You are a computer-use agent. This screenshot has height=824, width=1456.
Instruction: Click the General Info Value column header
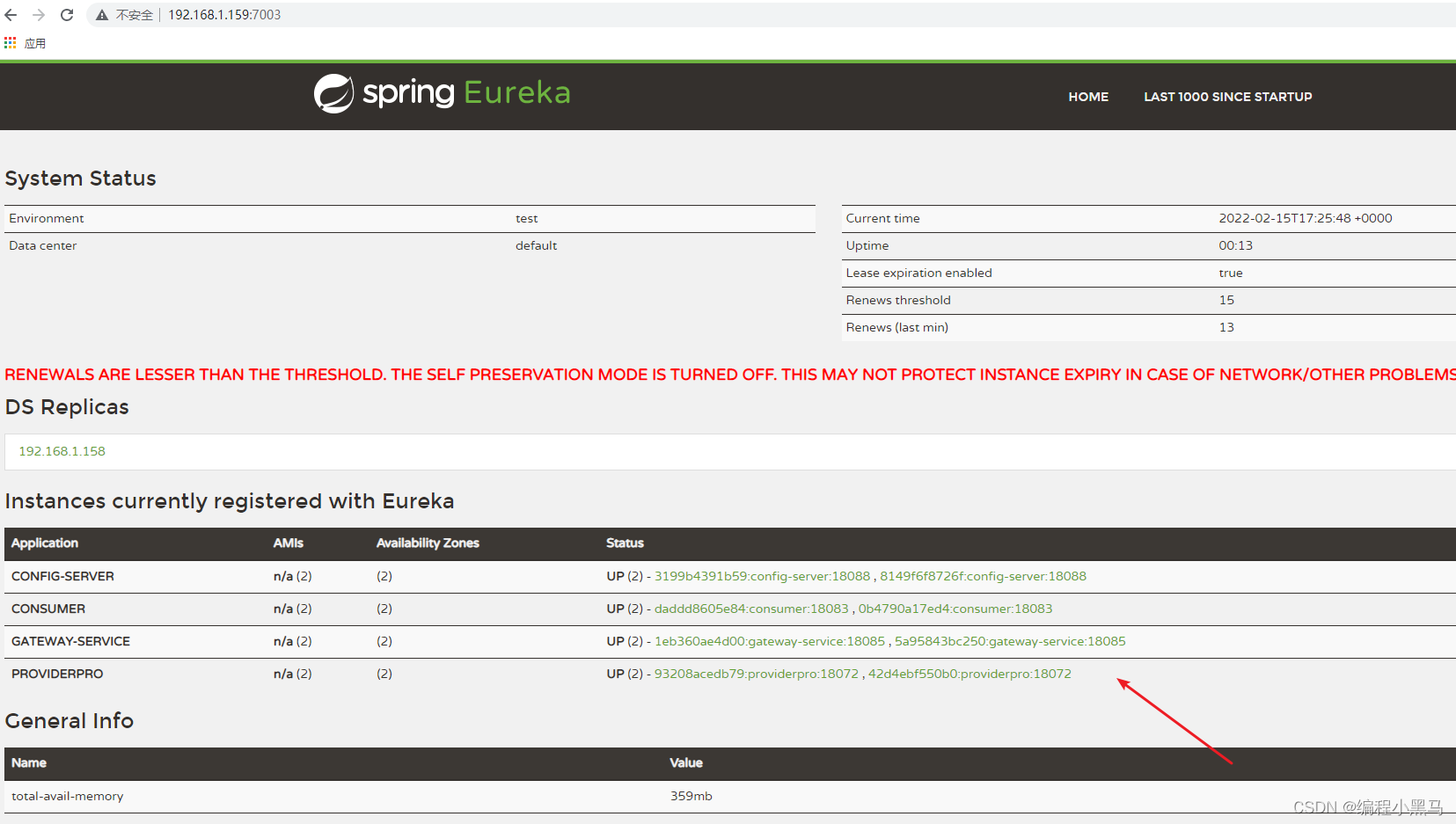tap(686, 763)
